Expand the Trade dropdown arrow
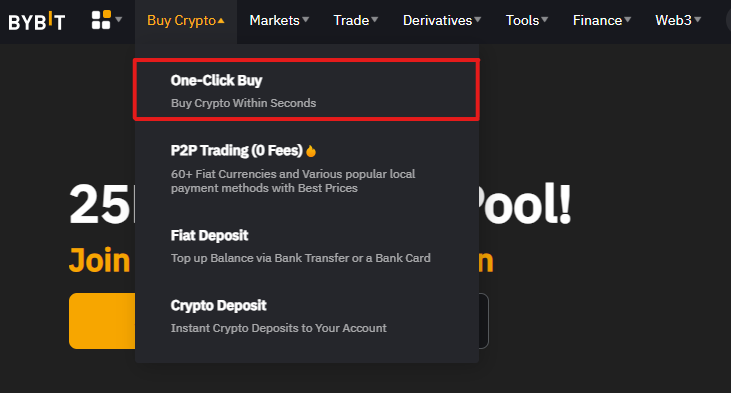 click(x=375, y=20)
